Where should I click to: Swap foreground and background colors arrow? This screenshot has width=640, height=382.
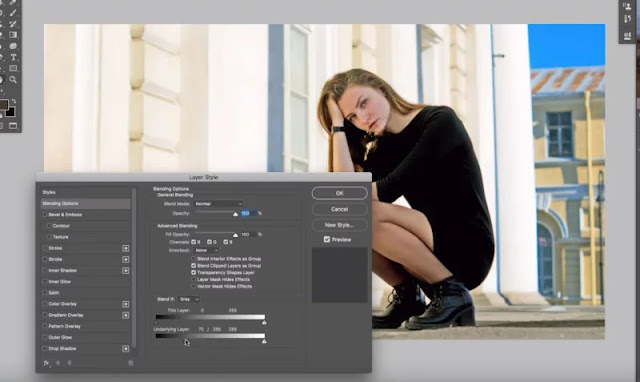pyautogui.click(x=13, y=101)
